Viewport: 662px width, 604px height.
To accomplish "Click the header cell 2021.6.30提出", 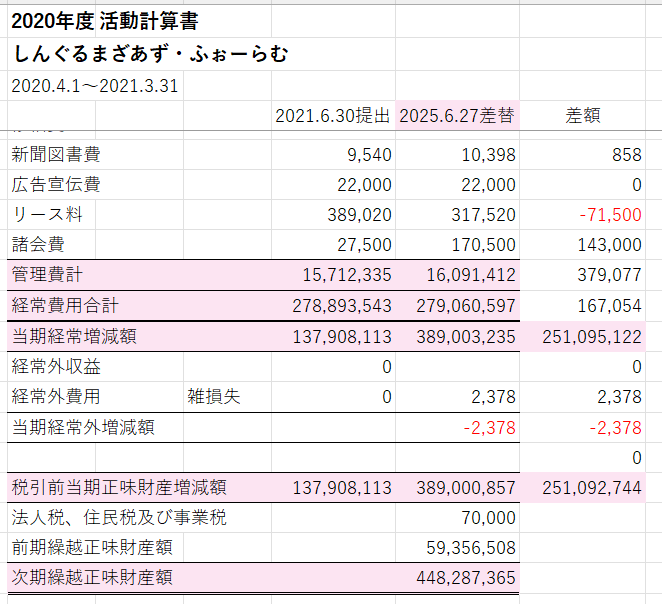I will point(333,115).
